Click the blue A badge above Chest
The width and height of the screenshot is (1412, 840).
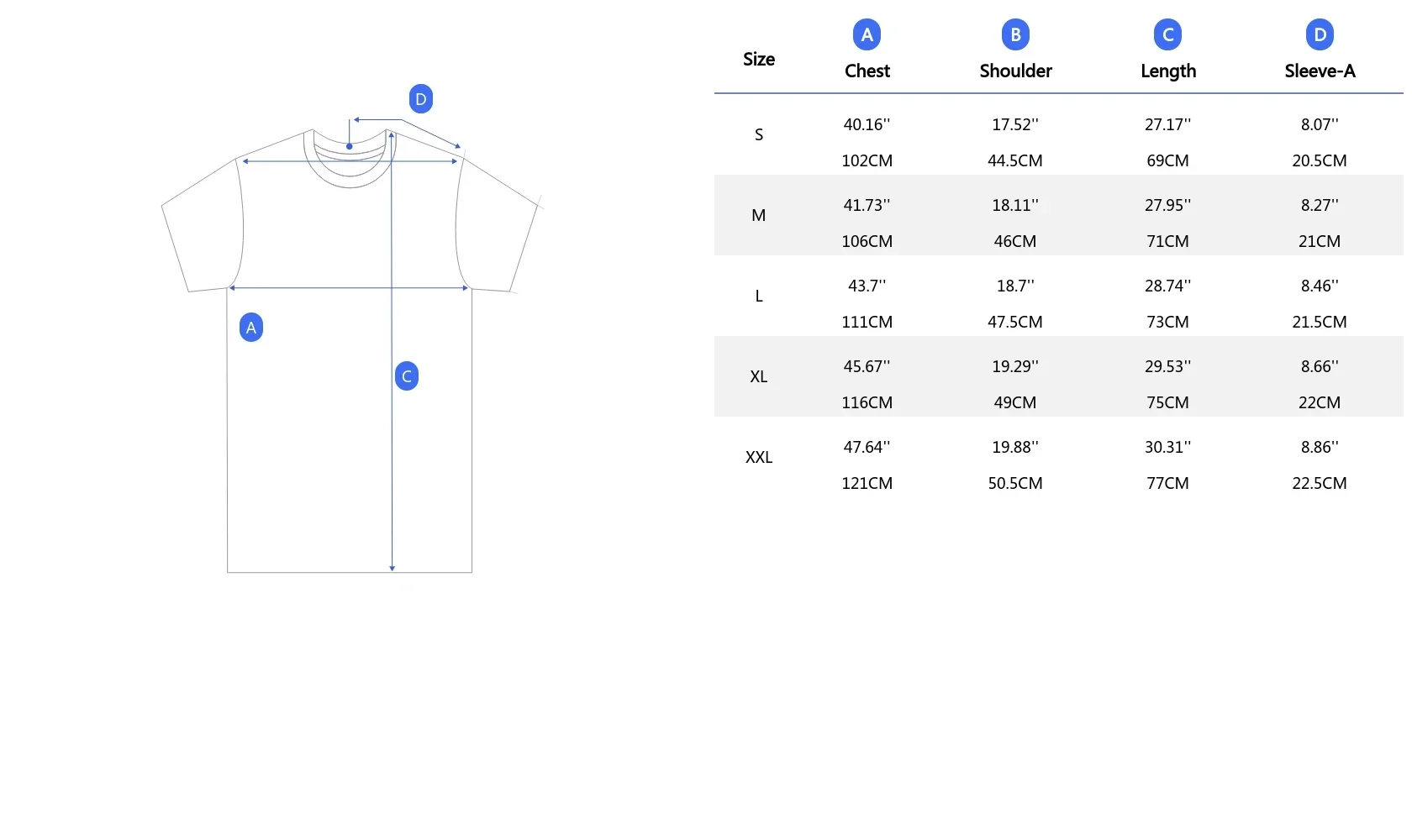pyautogui.click(x=867, y=35)
